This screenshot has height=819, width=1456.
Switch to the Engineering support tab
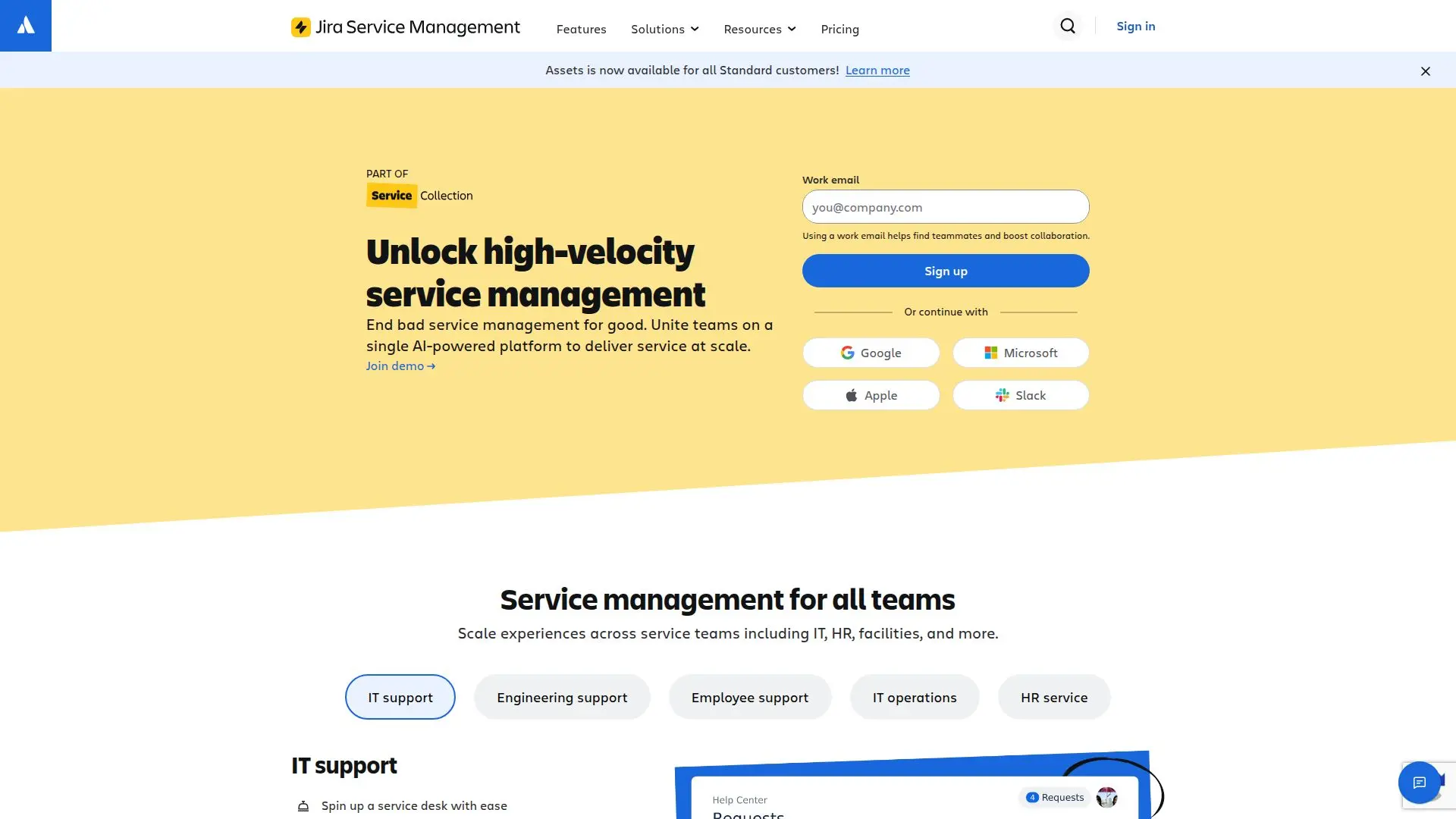coord(562,697)
